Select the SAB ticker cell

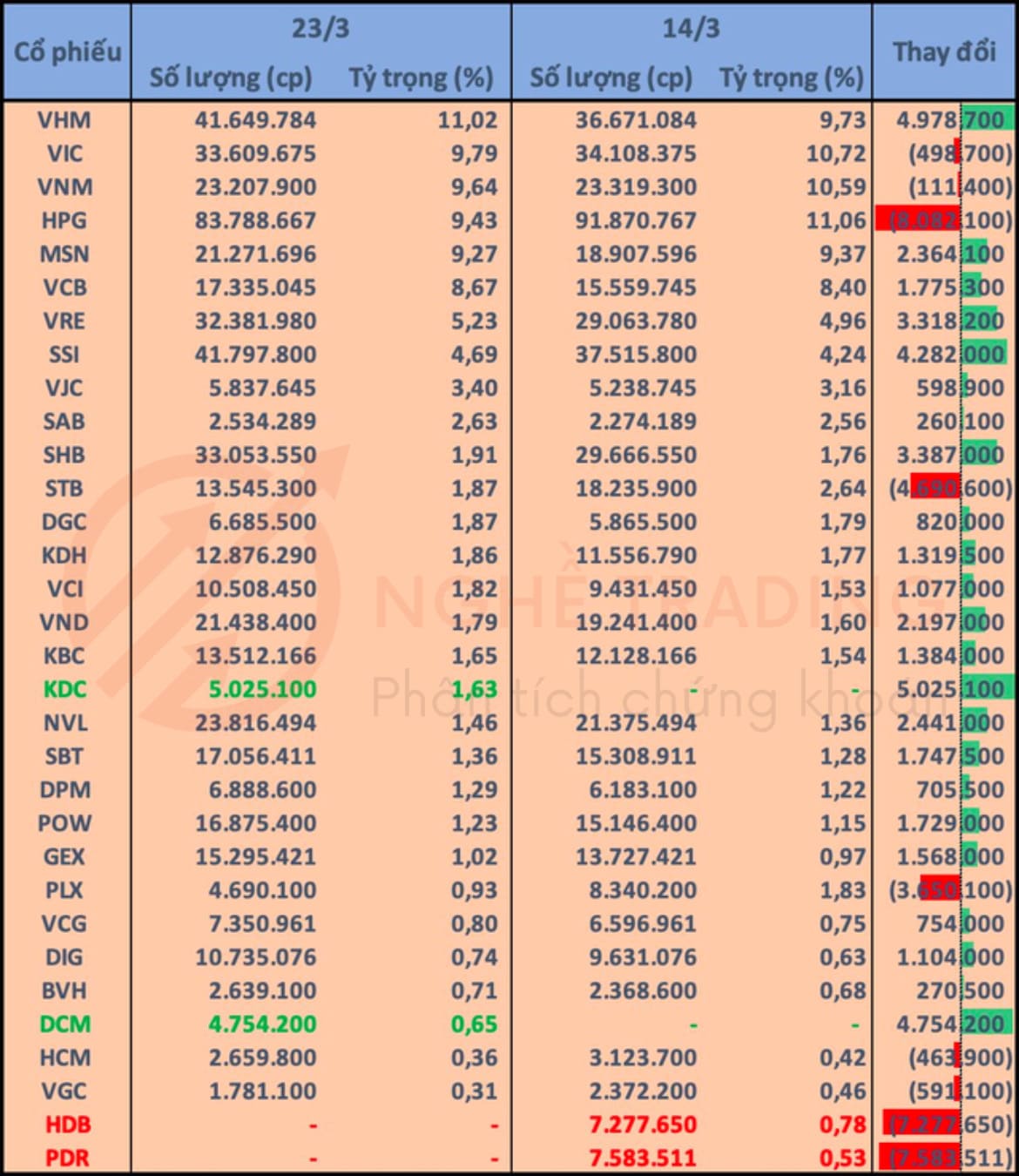64,422
